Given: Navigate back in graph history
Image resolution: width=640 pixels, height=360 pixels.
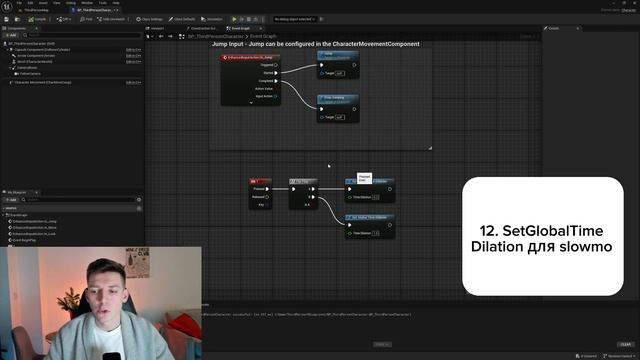Looking at the screenshot, I should (161, 36).
